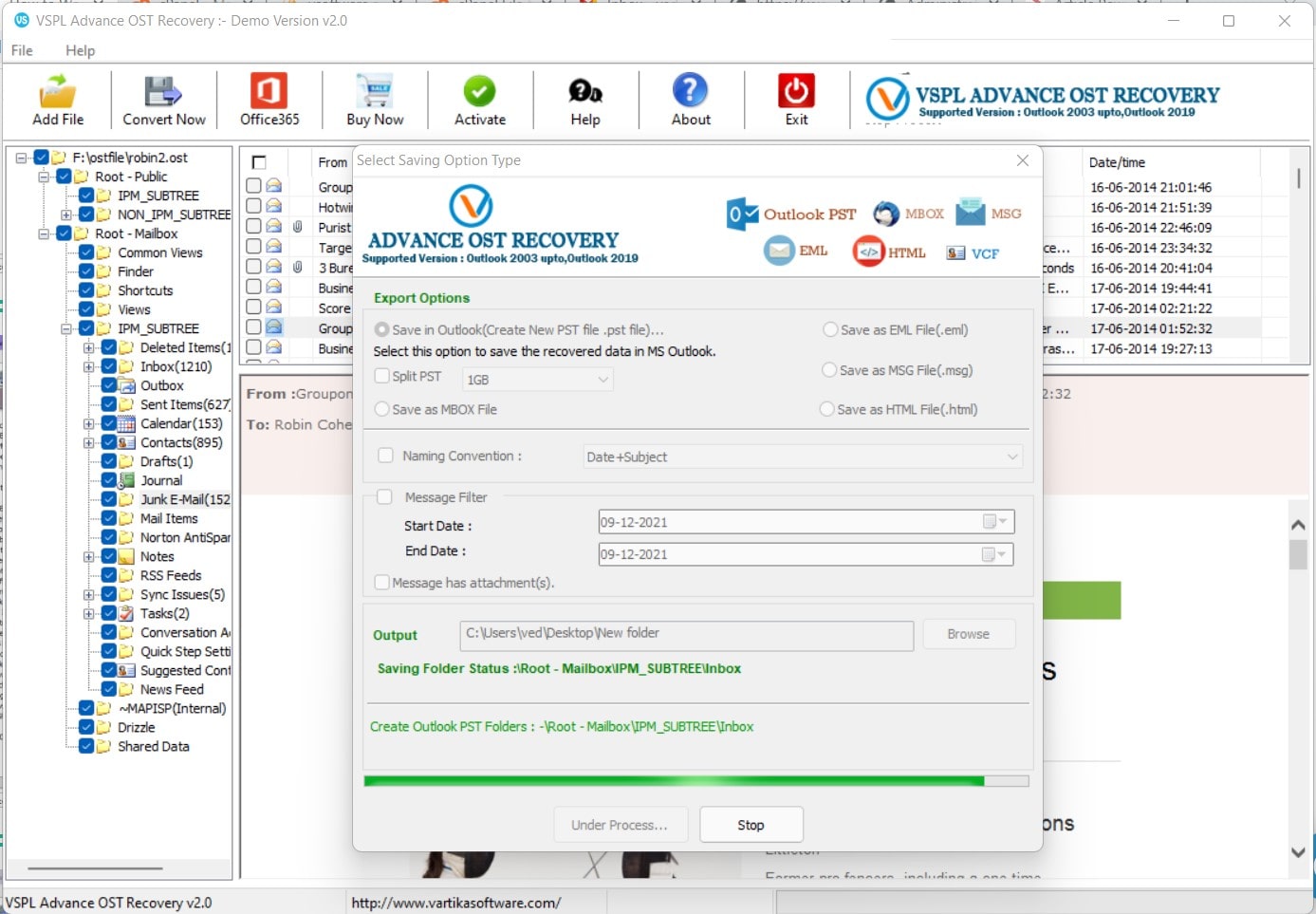Select the Junk E-Mail folder in tree
This screenshot has height=914, width=1316.
coord(185,499)
